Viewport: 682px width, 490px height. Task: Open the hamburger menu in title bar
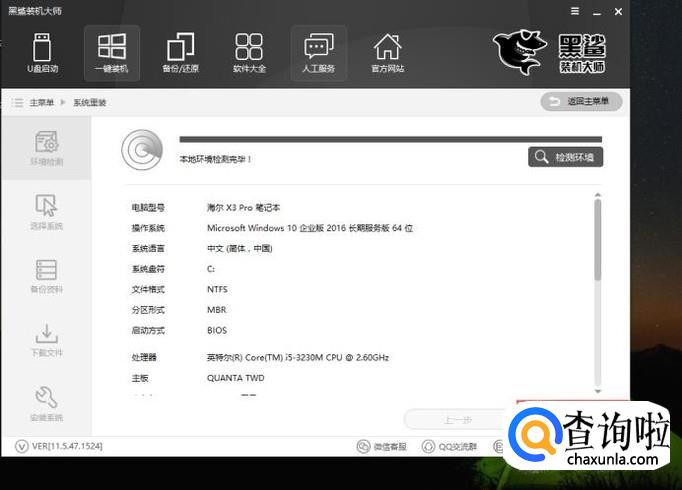coord(575,11)
